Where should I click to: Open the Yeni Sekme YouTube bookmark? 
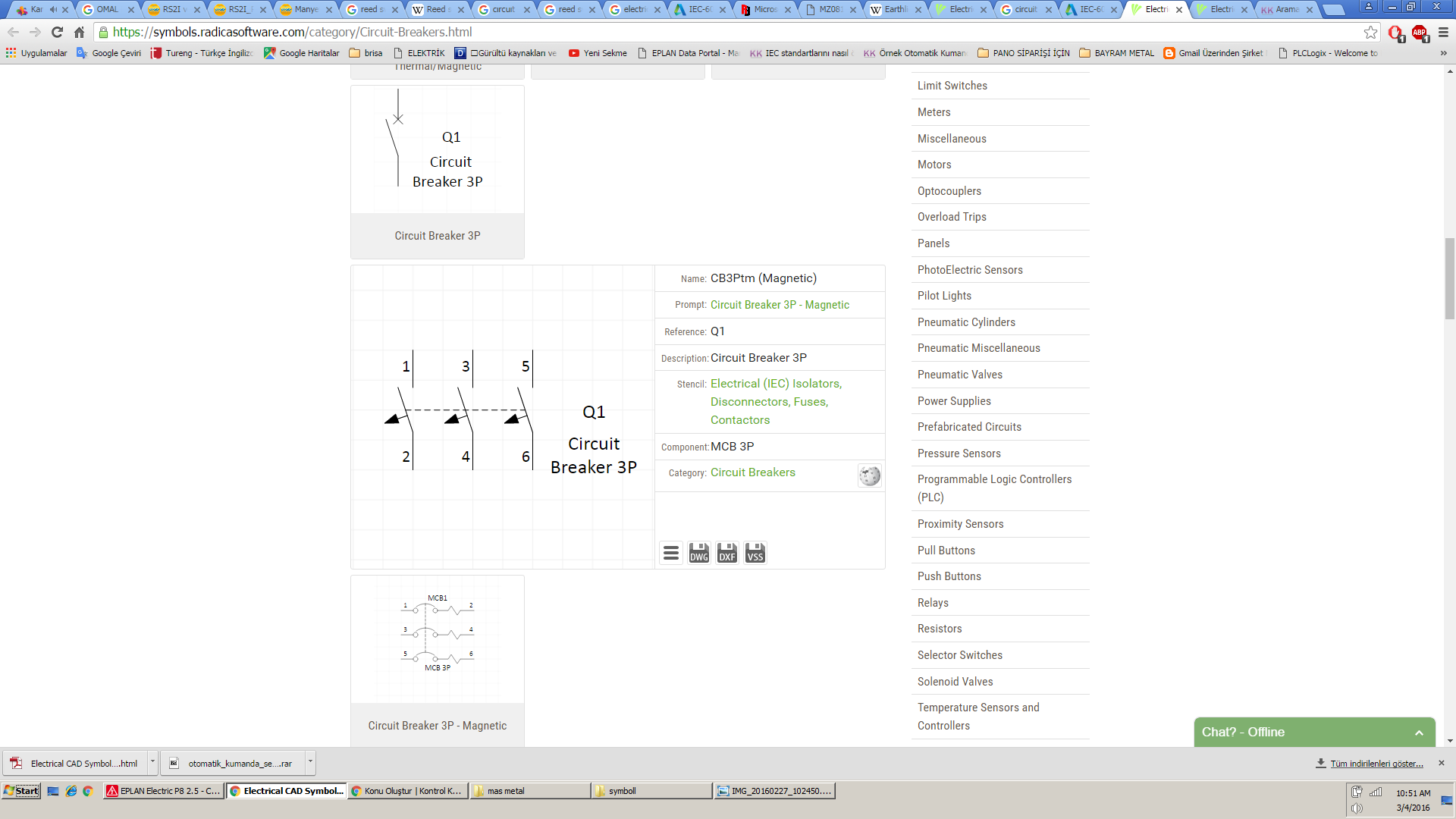pos(598,53)
